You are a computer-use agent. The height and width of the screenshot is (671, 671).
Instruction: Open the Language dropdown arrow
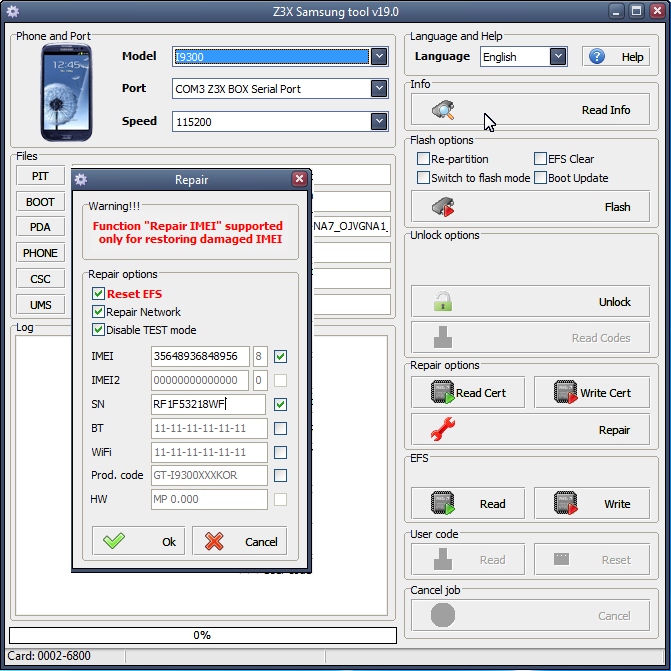pyautogui.click(x=558, y=56)
